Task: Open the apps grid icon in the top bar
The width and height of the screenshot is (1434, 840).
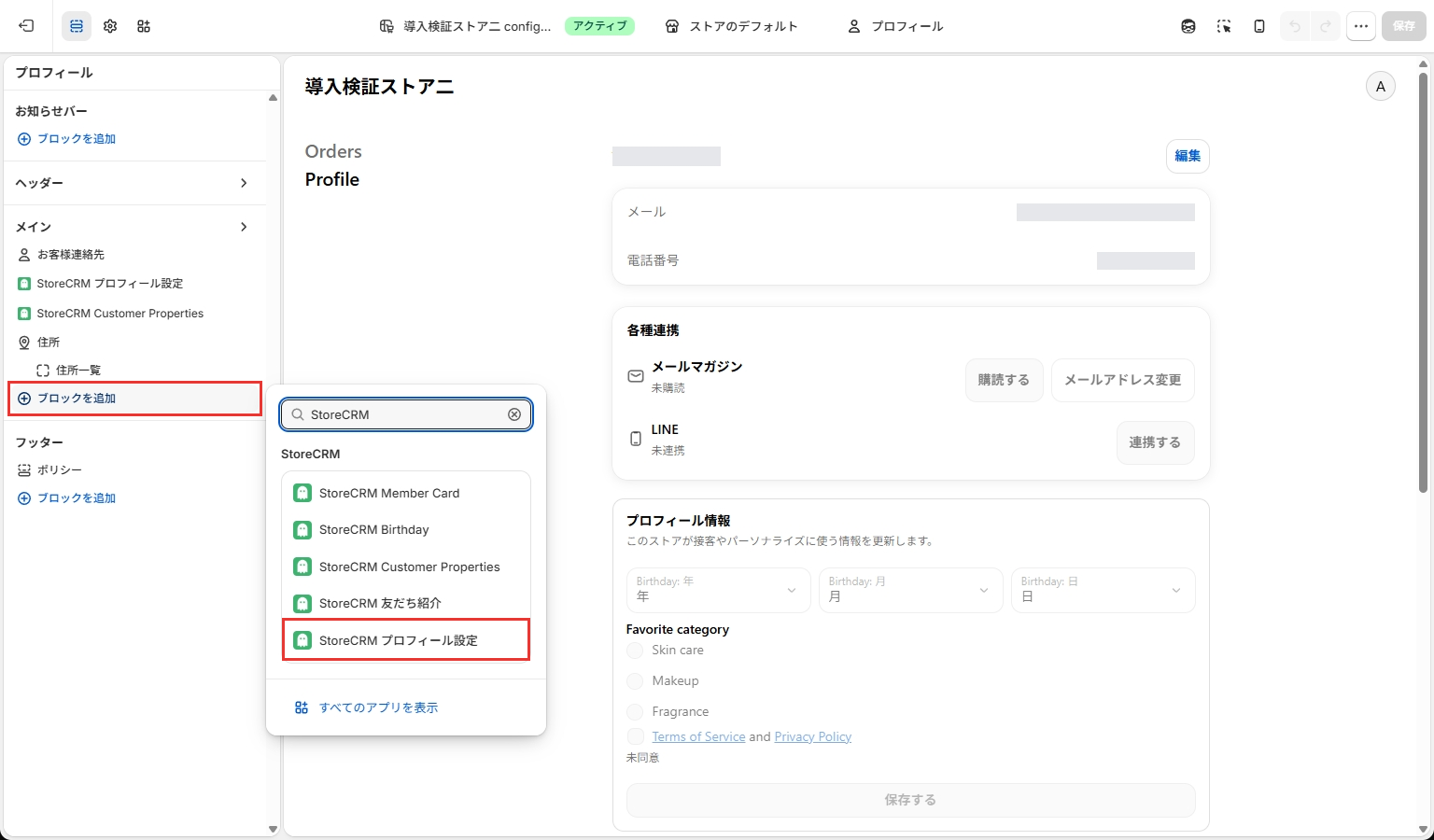Action: point(144,26)
